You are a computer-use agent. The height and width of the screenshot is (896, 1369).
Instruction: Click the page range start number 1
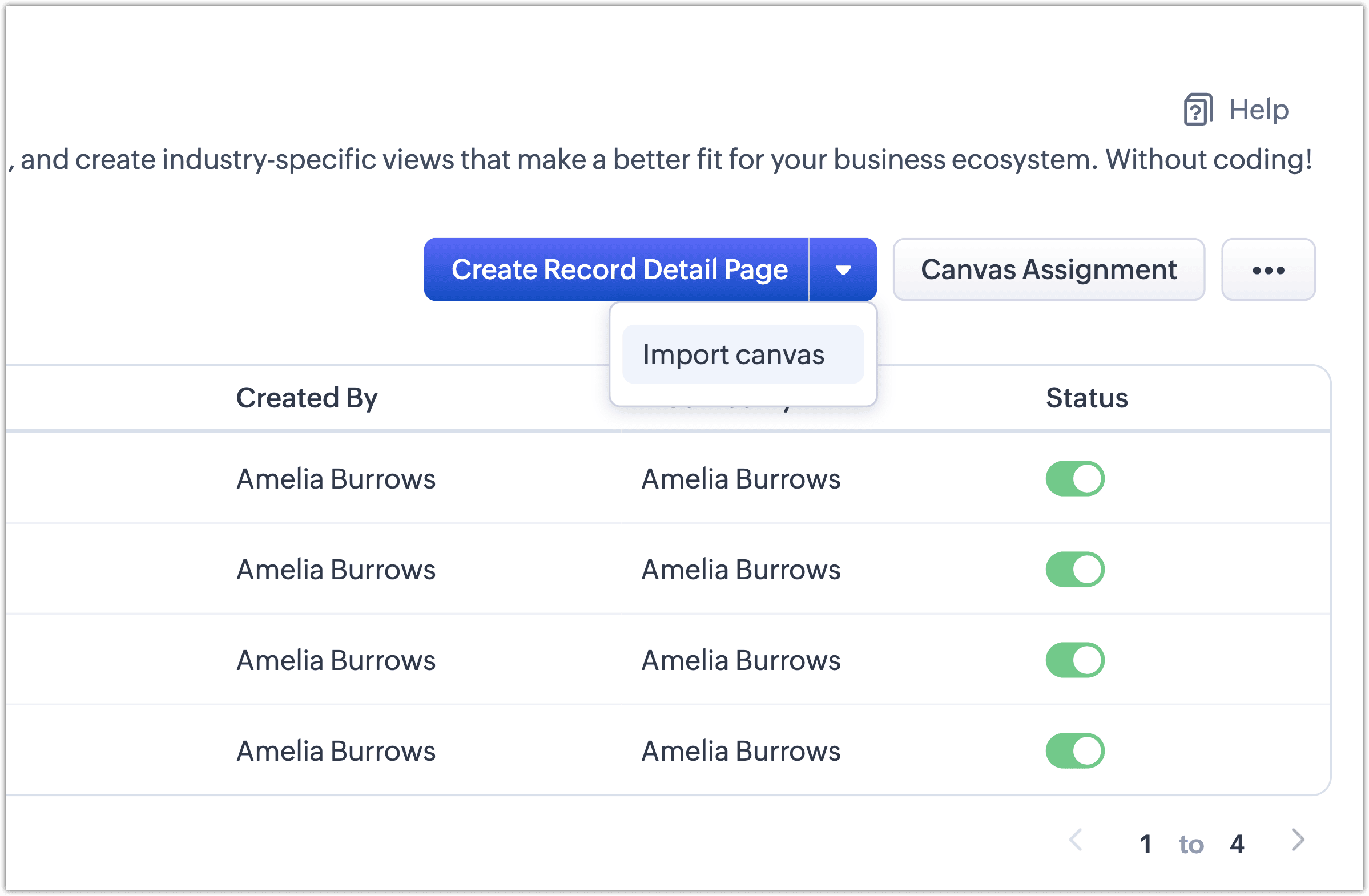(x=1145, y=844)
